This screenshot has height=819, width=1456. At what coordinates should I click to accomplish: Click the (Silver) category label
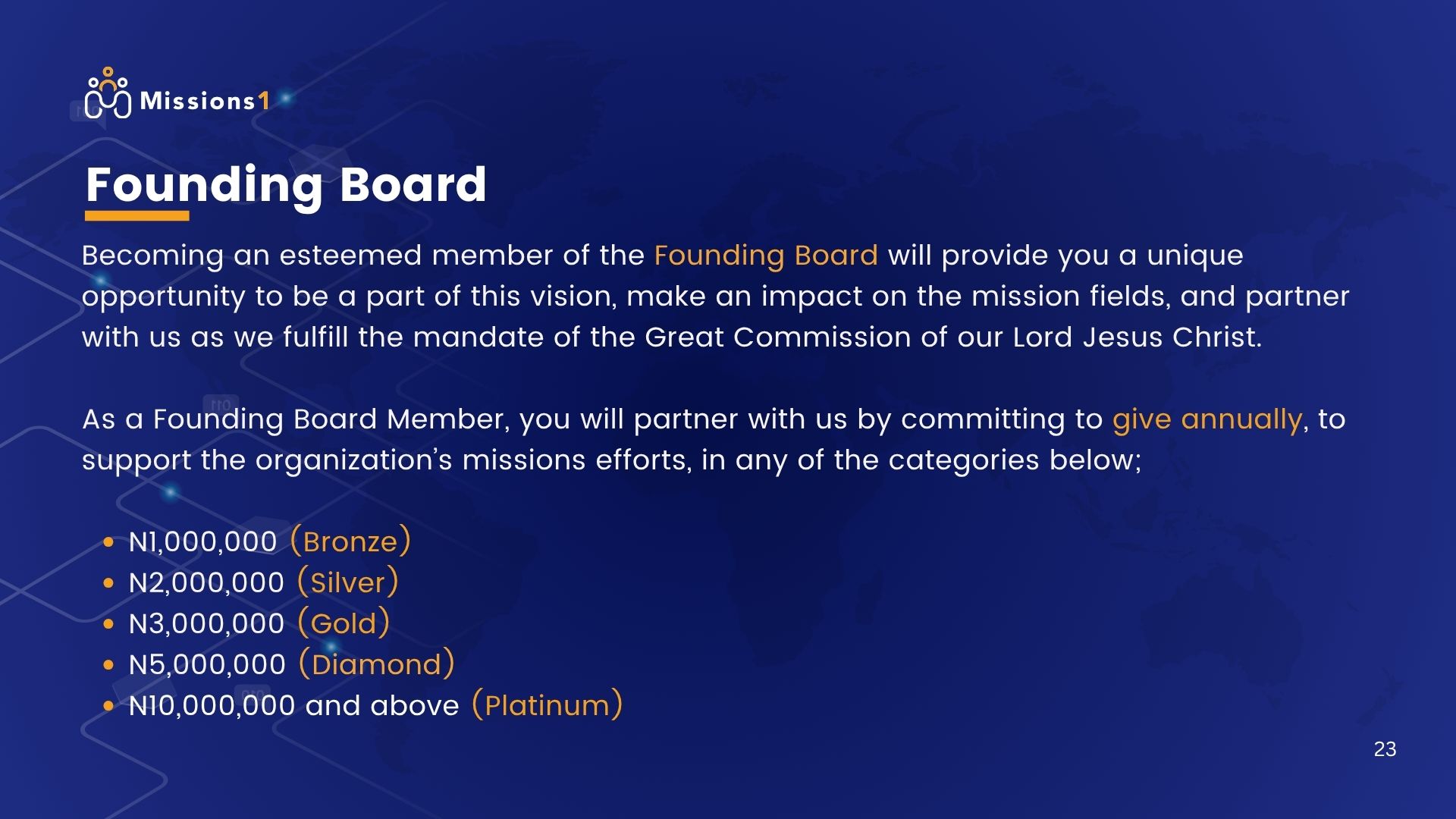click(347, 582)
